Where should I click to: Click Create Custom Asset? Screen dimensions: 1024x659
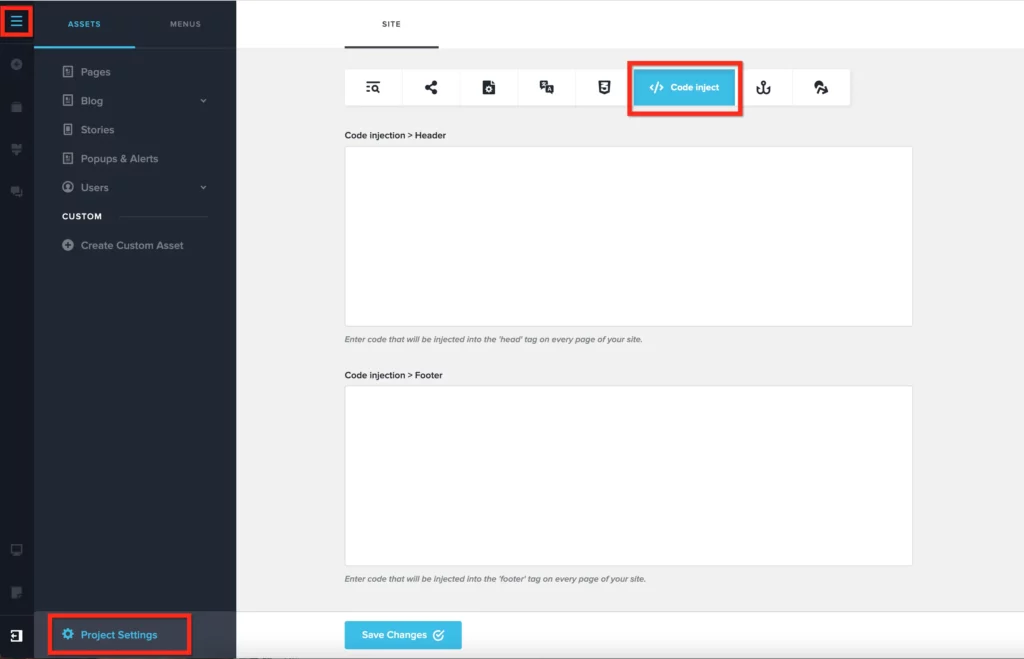click(x=131, y=245)
